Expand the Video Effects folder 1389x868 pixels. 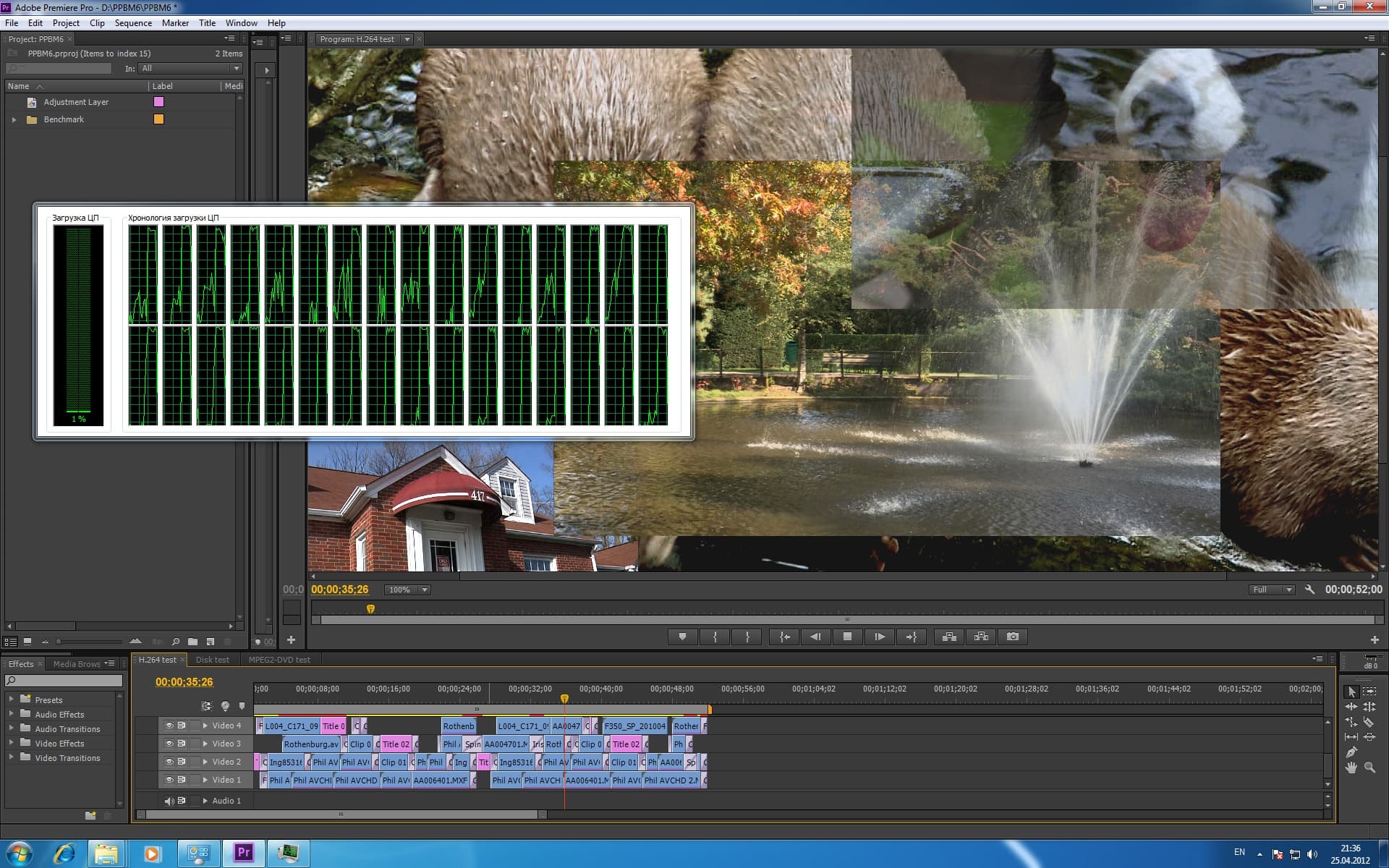pos(11,743)
